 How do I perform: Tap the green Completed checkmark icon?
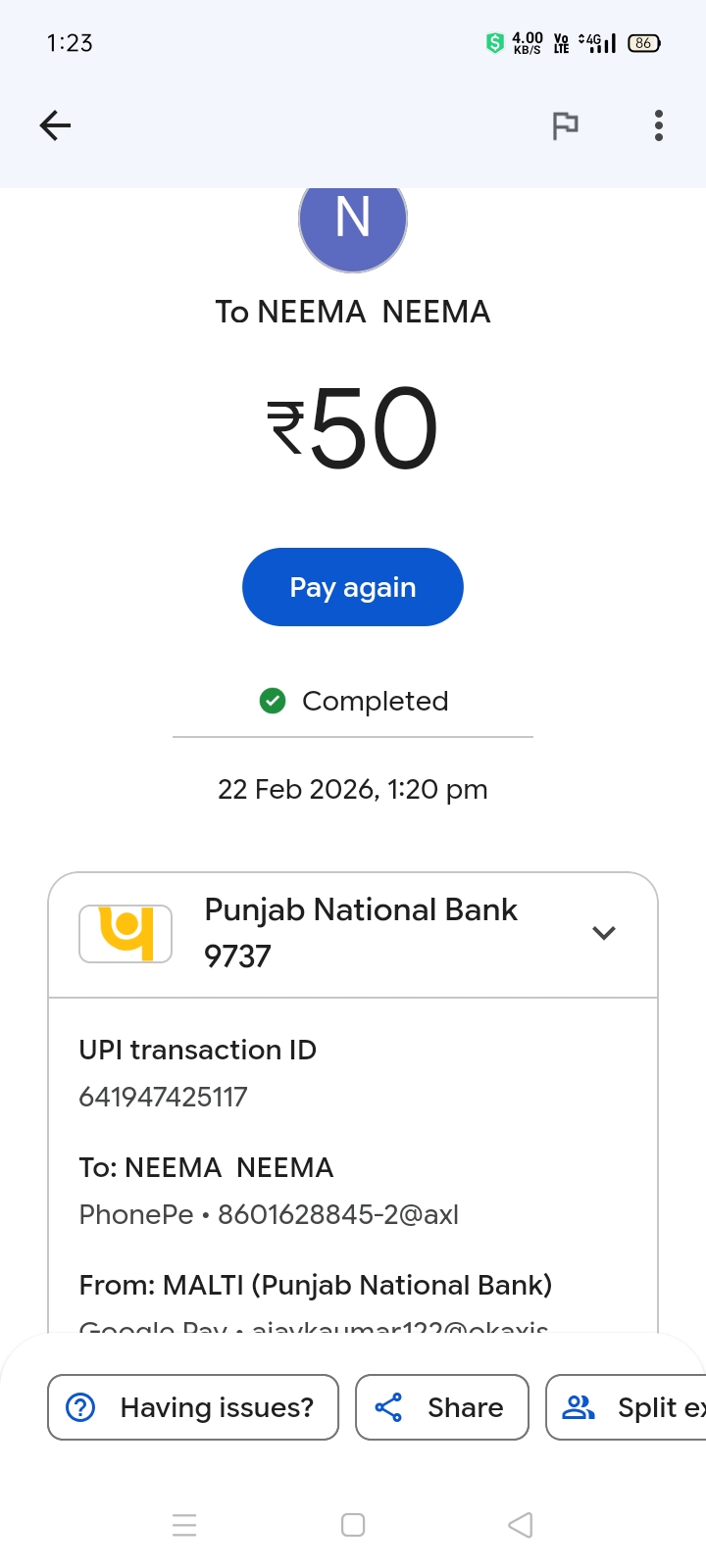tap(273, 701)
